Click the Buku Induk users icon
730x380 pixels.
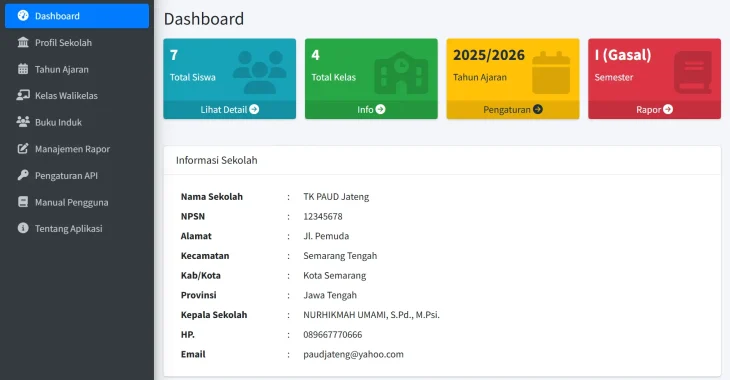pos(23,122)
